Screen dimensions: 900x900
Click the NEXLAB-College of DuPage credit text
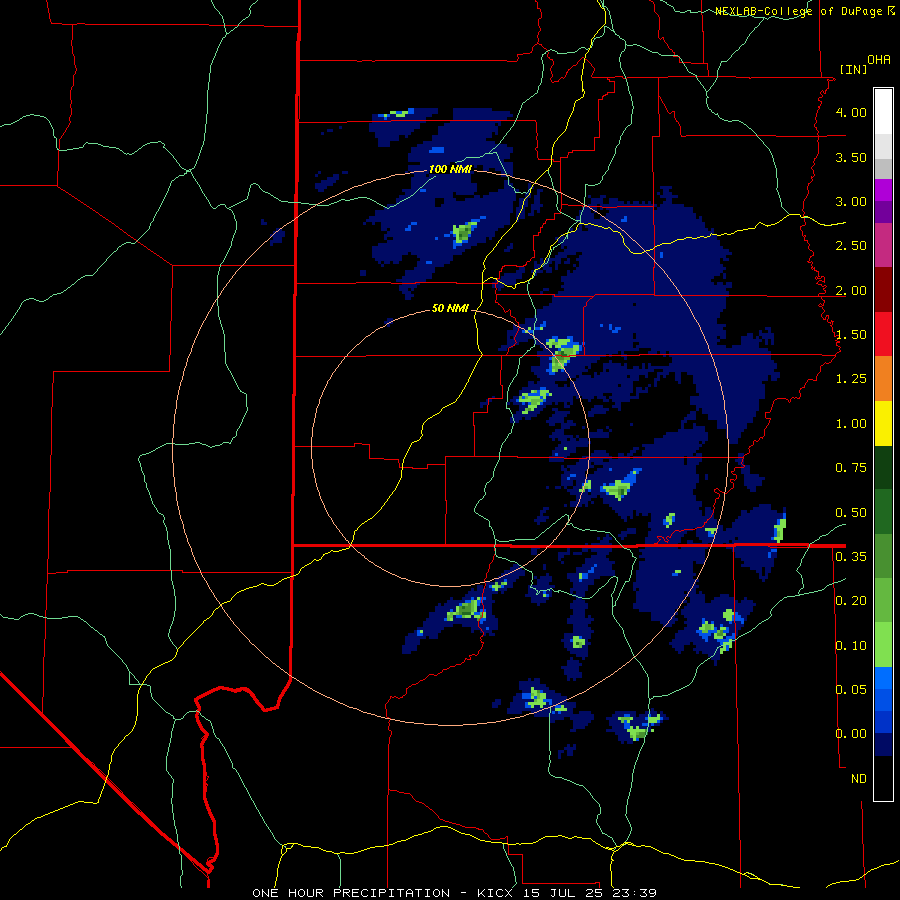[x=799, y=11]
